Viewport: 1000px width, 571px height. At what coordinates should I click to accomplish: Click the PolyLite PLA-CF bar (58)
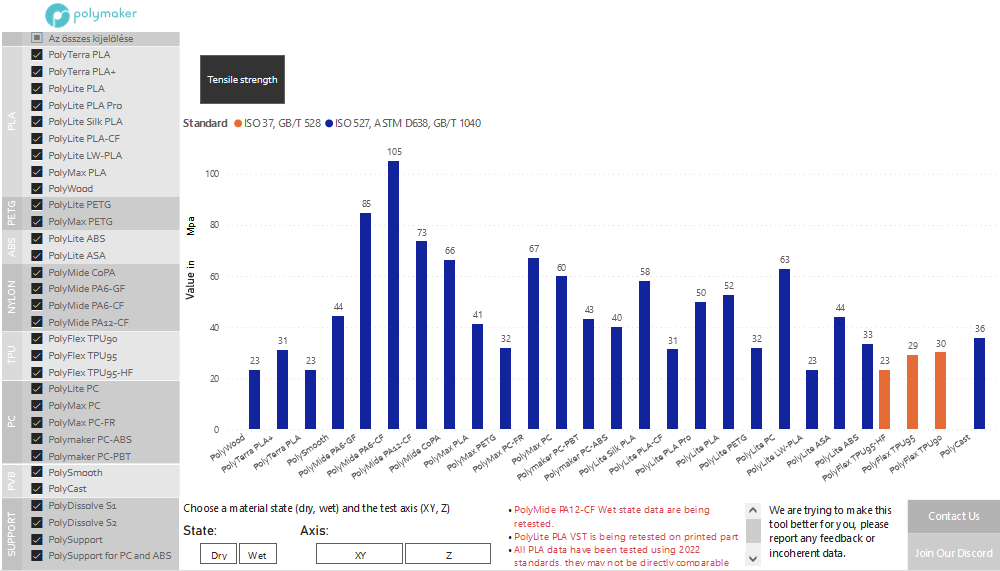(645, 355)
